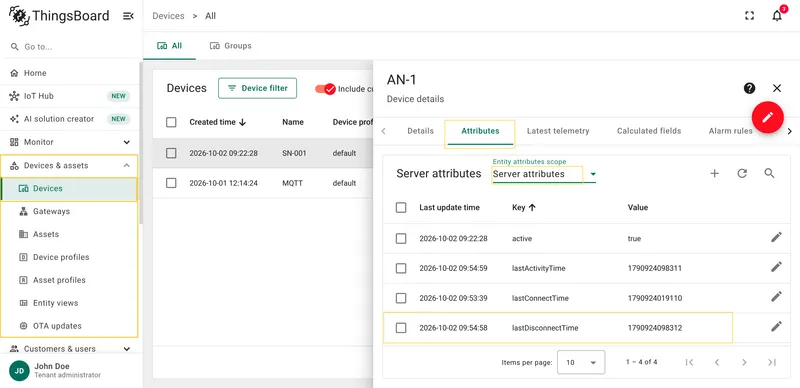Open Asset profiles page
The height and width of the screenshot is (388, 800).
[x=69, y=280]
